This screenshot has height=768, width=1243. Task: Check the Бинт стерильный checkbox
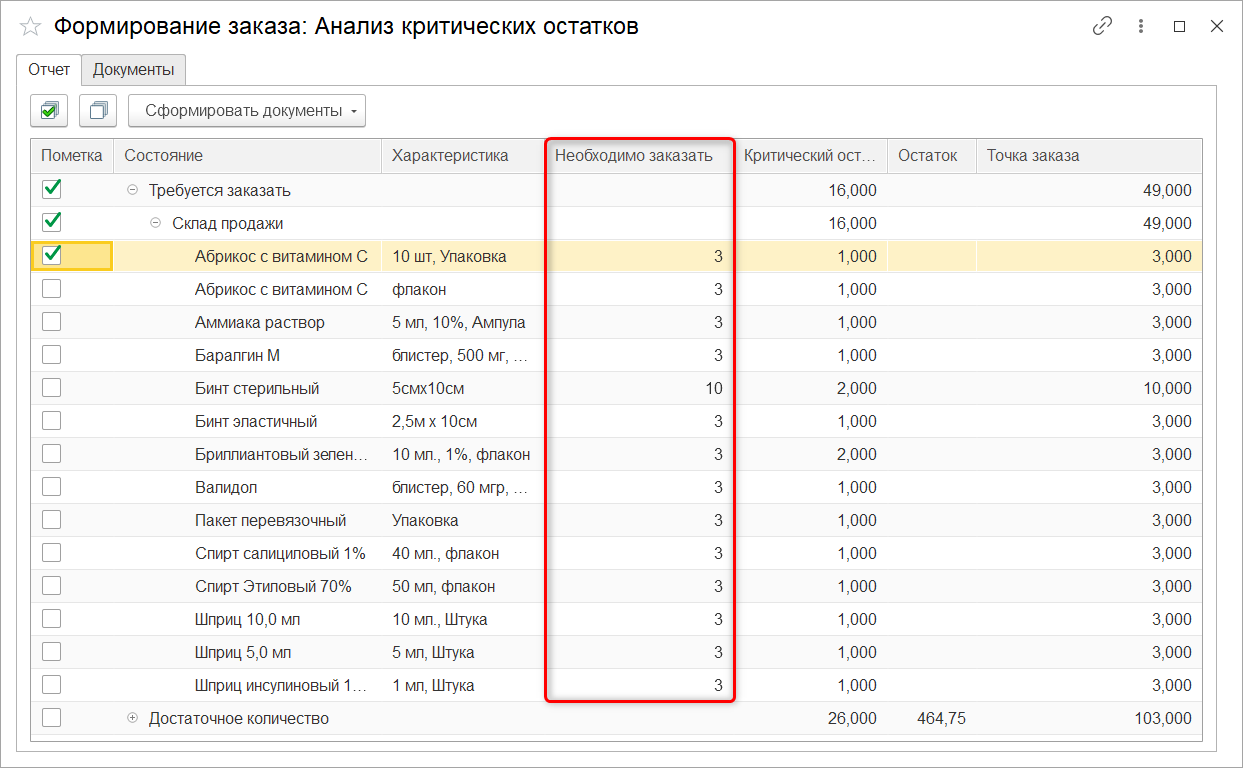point(52,388)
